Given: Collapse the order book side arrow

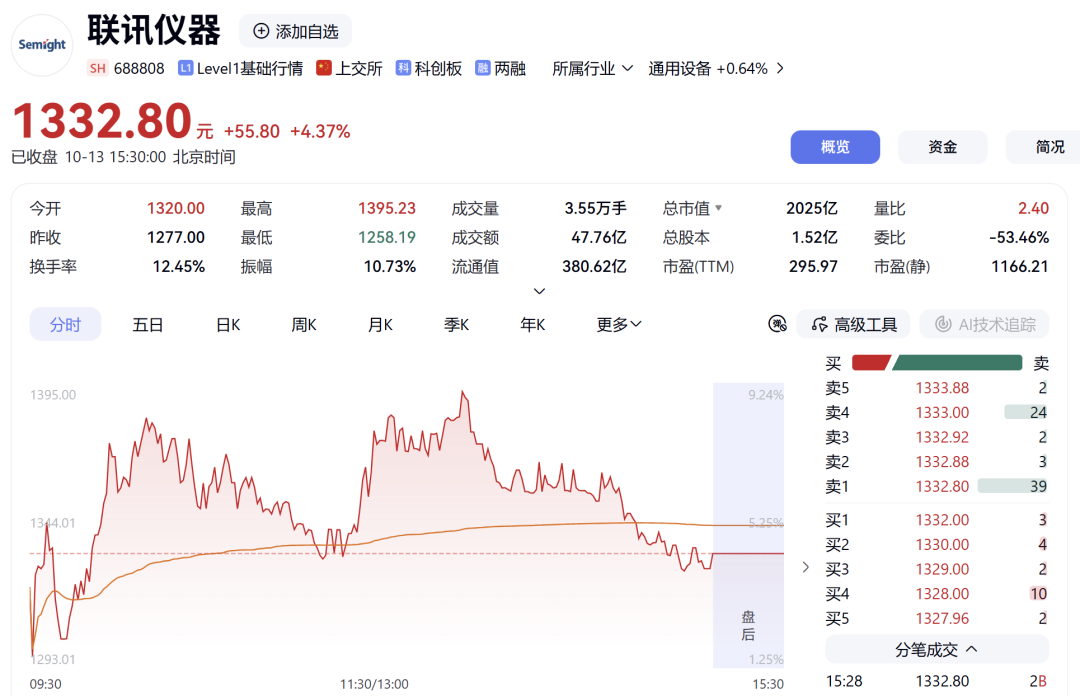Looking at the screenshot, I should point(805,567).
